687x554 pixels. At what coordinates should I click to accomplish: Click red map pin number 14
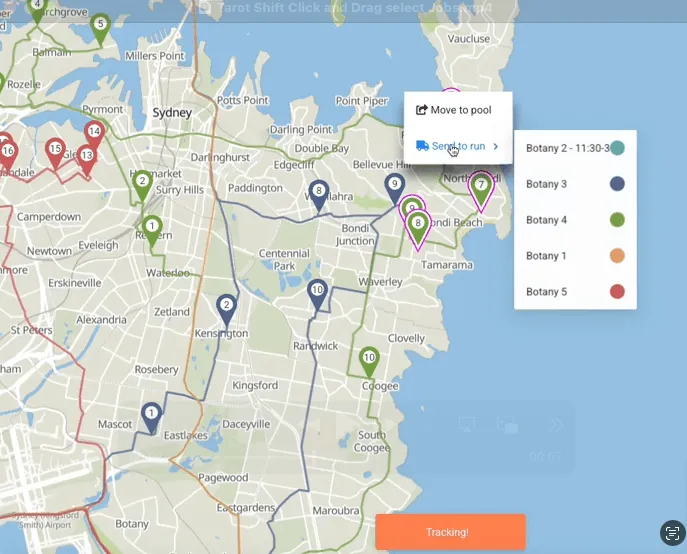point(94,136)
